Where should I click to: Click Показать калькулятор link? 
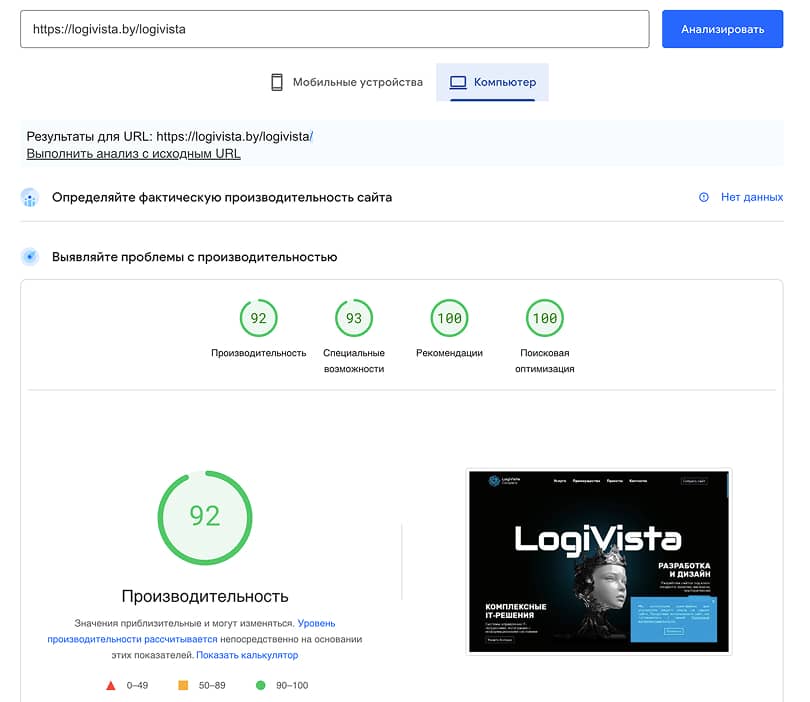(x=247, y=655)
